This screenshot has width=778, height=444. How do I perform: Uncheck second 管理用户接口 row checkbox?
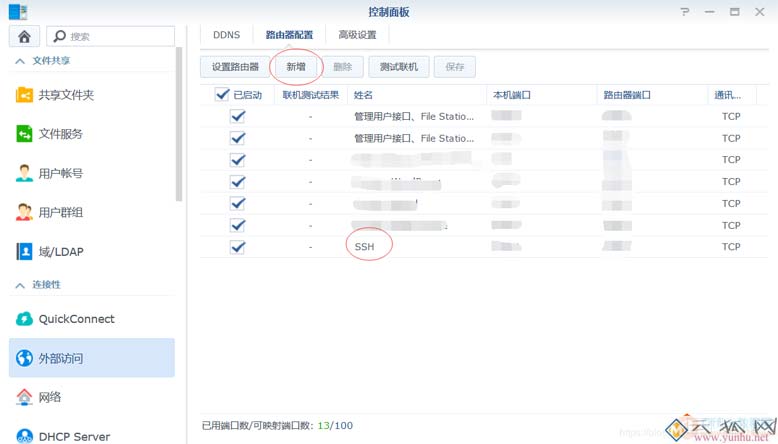point(238,138)
